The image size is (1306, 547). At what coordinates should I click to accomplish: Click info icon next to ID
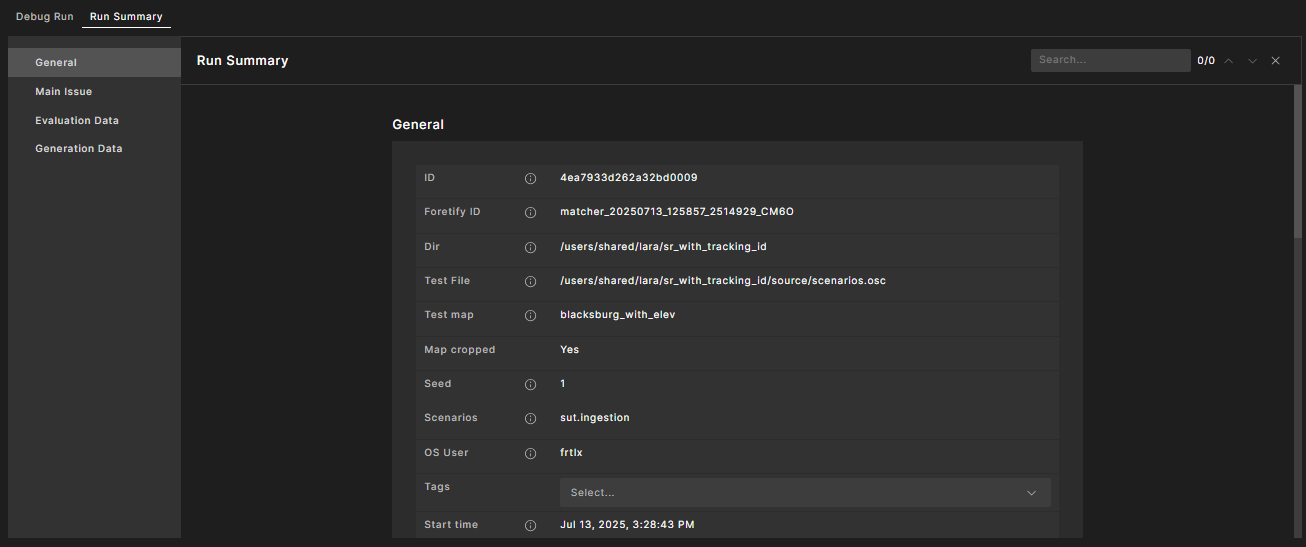click(531, 179)
